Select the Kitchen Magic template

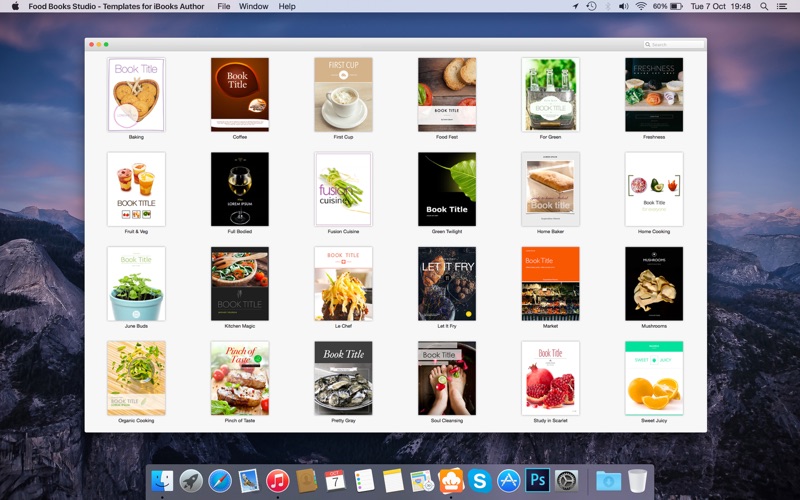[x=240, y=284]
